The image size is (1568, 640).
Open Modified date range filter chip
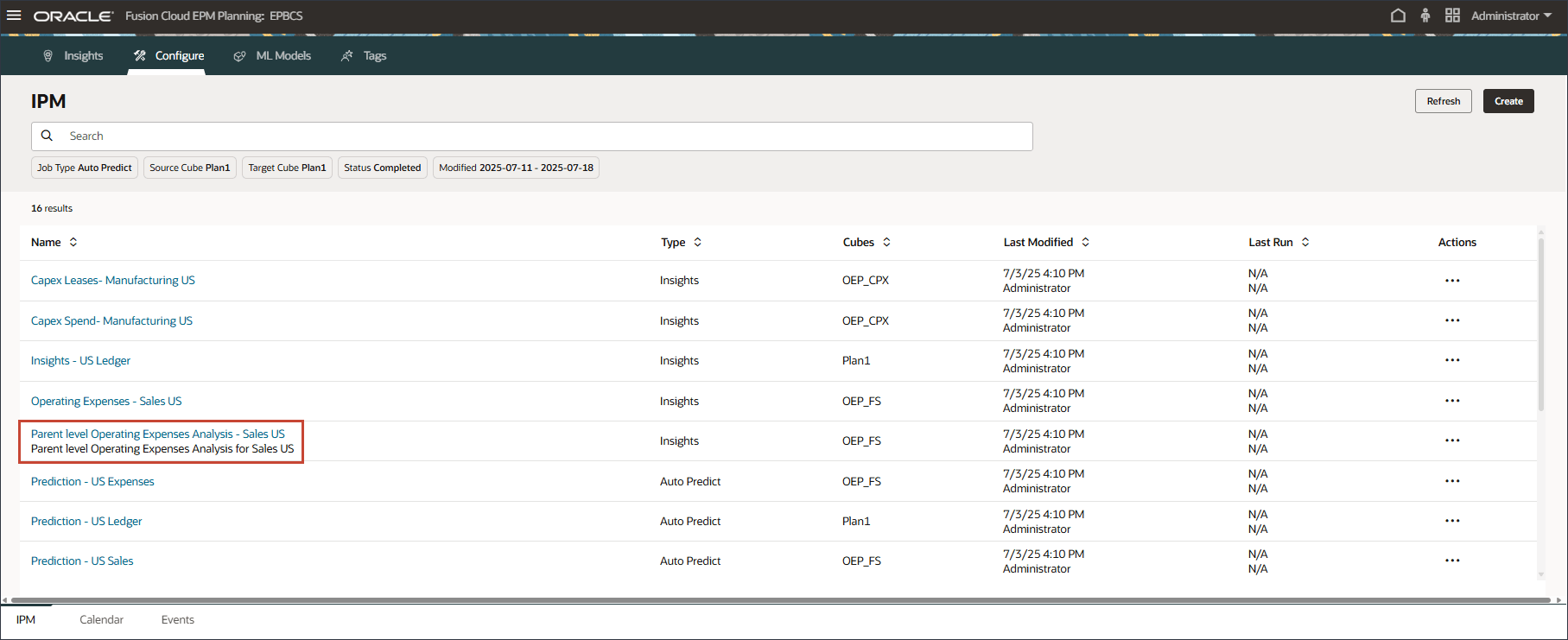(x=516, y=168)
